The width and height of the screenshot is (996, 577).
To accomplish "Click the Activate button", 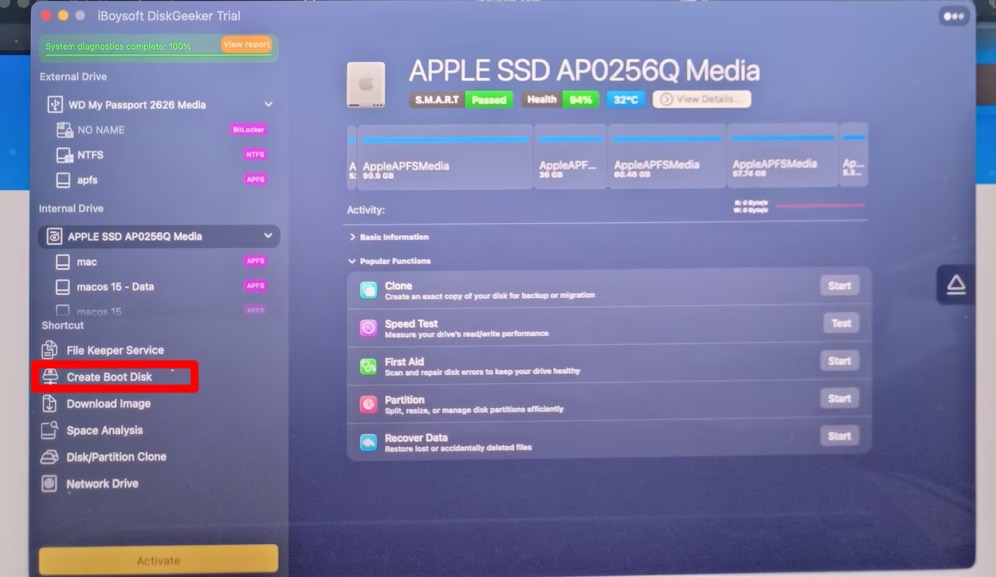I will (158, 560).
